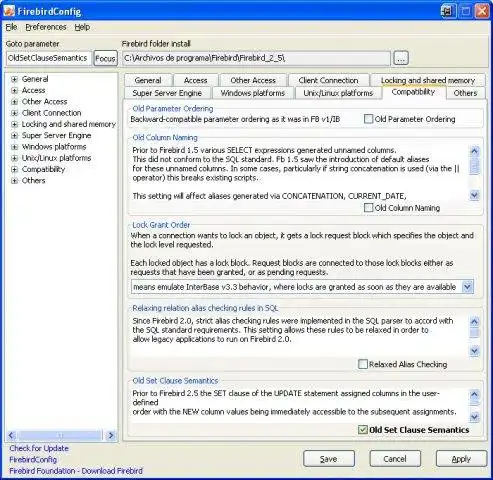
Task: Open Firebird Foundation download link
Action: click(76, 471)
